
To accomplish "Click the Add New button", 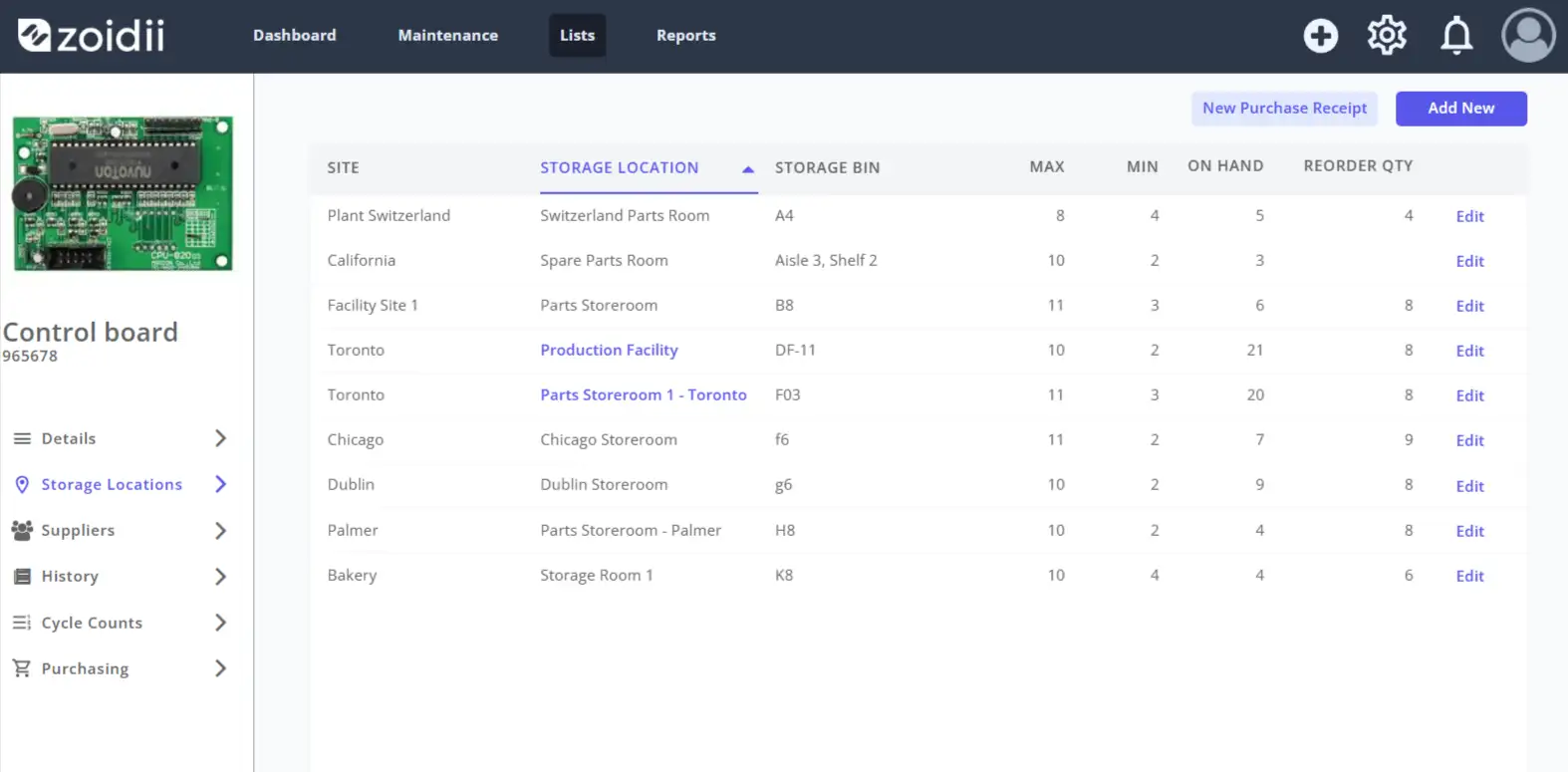I will point(1460,109).
